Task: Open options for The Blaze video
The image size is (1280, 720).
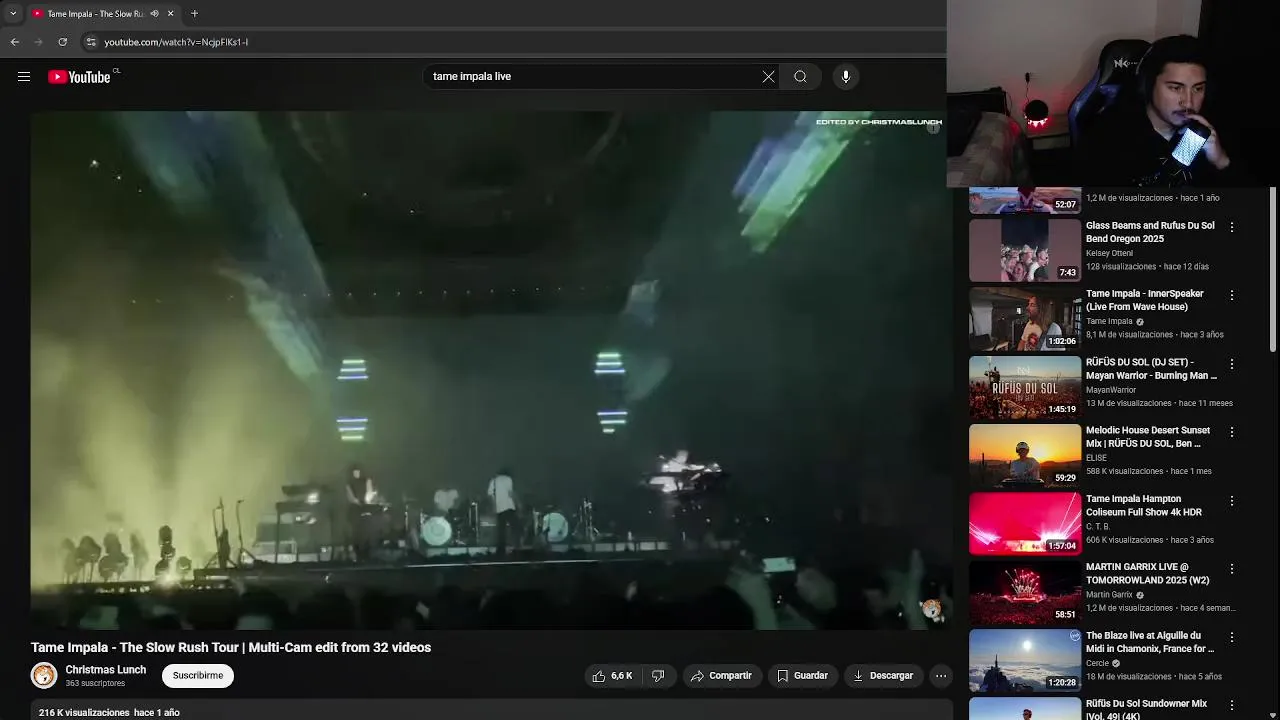Action: [1232, 637]
